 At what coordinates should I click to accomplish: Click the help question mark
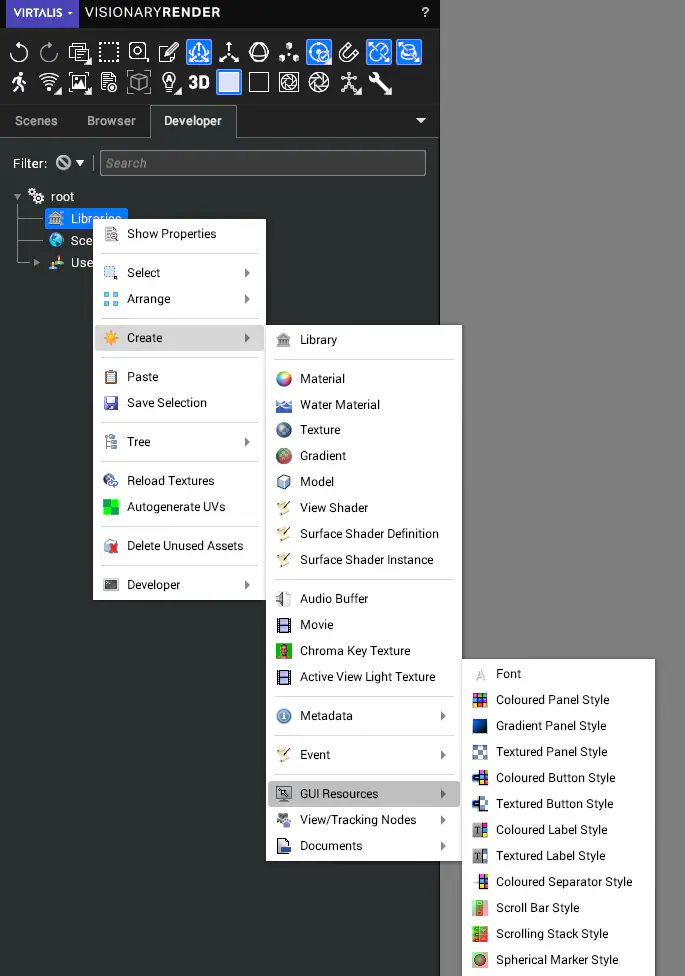tap(425, 12)
